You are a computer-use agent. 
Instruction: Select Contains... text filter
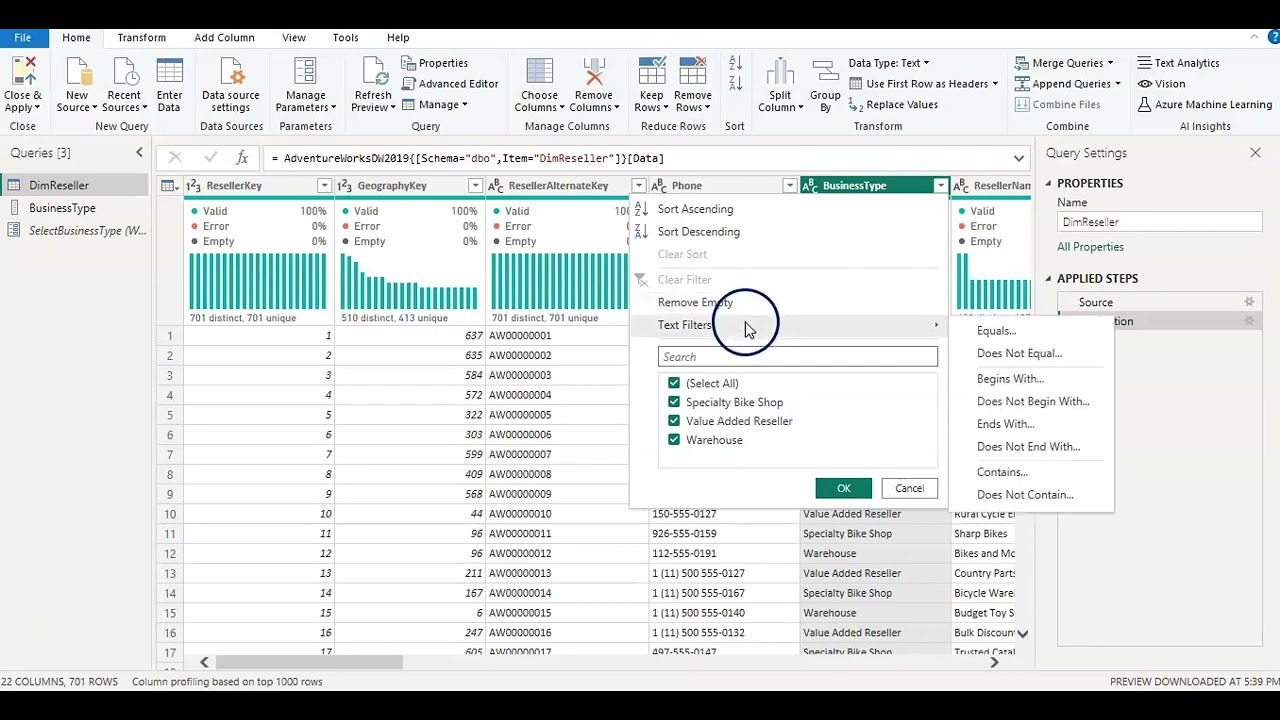[x=1002, y=472]
